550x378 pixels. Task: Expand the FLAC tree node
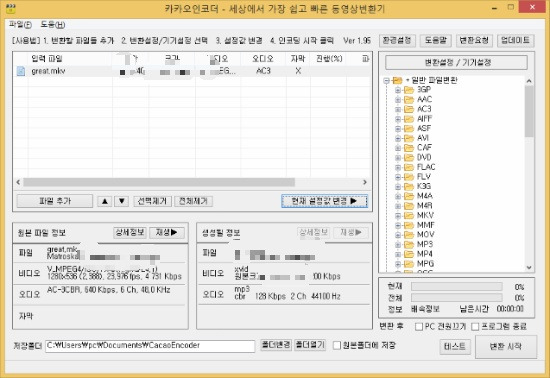(x=398, y=167)
